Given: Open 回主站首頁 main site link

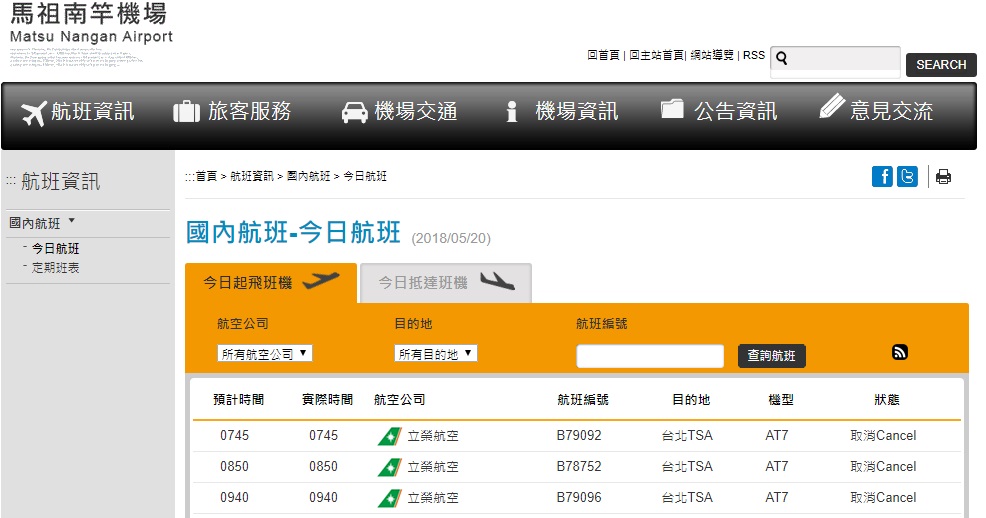Looking at the screenshot, I should tap(656, 55).
